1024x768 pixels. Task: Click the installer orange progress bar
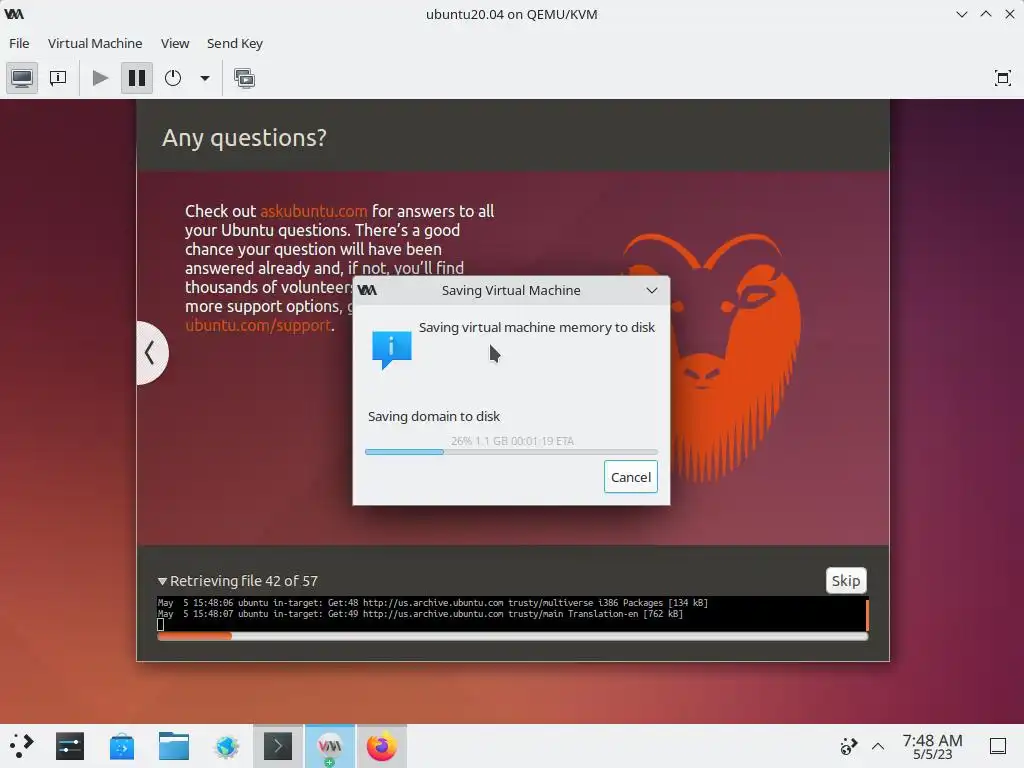(513, 636)
